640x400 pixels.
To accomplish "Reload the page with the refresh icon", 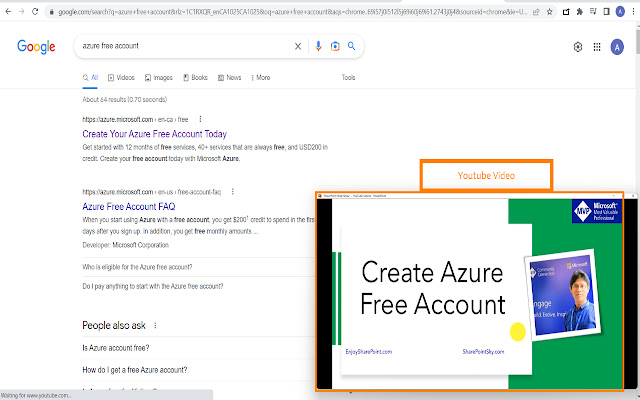I will point(35,12).
